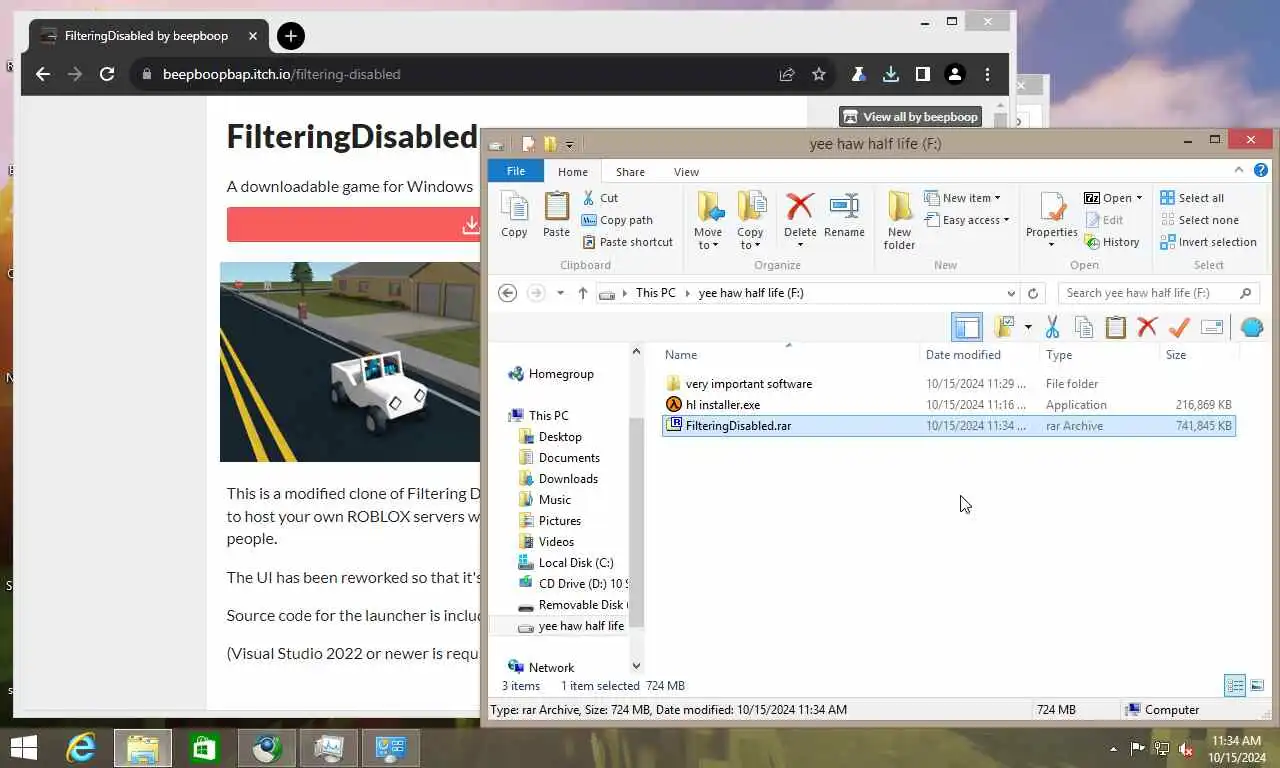Viewport: 1280px width, 768px height.
Task: Click the Explorer help question mark icon
Action: tap(1261, 170)
